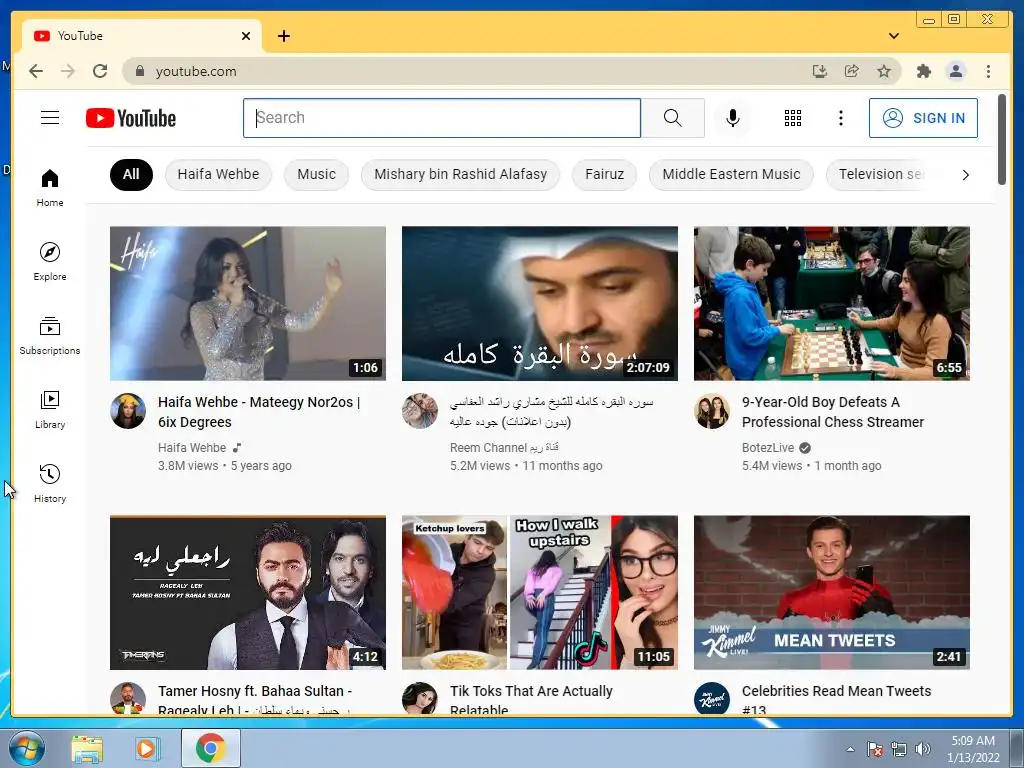Image resolution: width=1024 pixels, height=768 pixels.
Task: Open Haifa Wehbe channel name link
Action: (192, 447)
